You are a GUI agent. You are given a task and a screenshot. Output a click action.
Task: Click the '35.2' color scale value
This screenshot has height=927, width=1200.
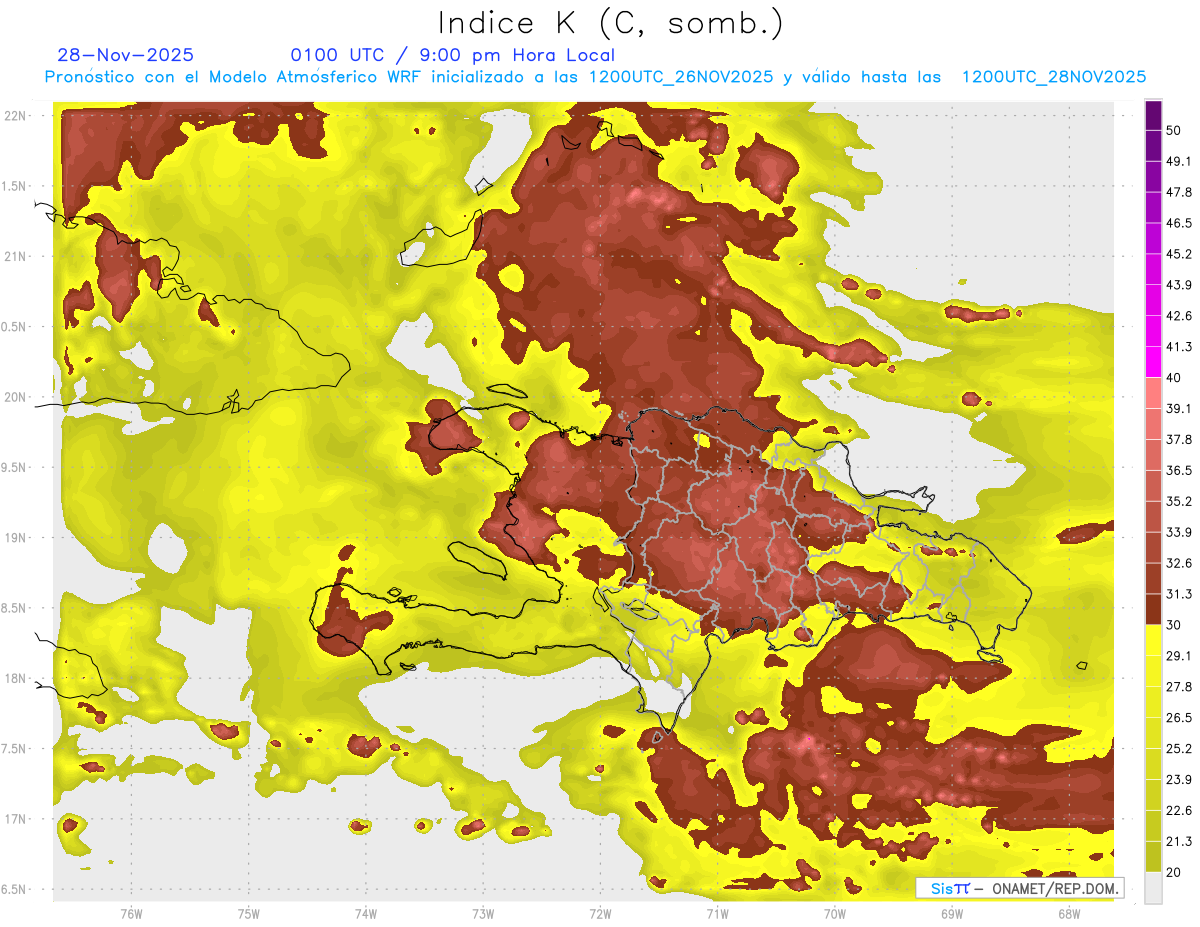(1179, 501)
